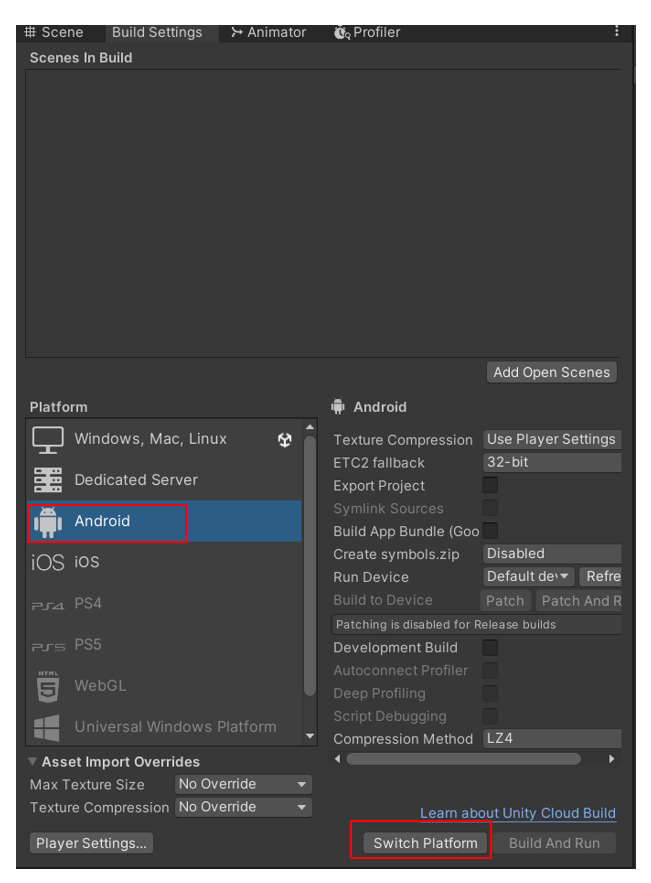Screen dimensions: 651x883
Task: Open the Compression Method LZ4 dropdown
Action: coord(552,738)
